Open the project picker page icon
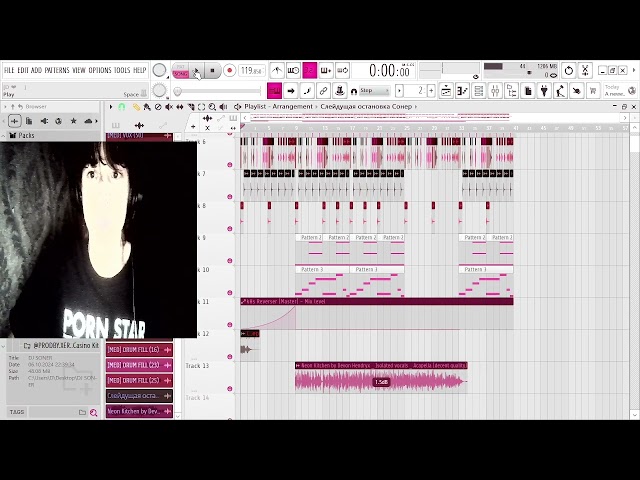 pos(528,91)
